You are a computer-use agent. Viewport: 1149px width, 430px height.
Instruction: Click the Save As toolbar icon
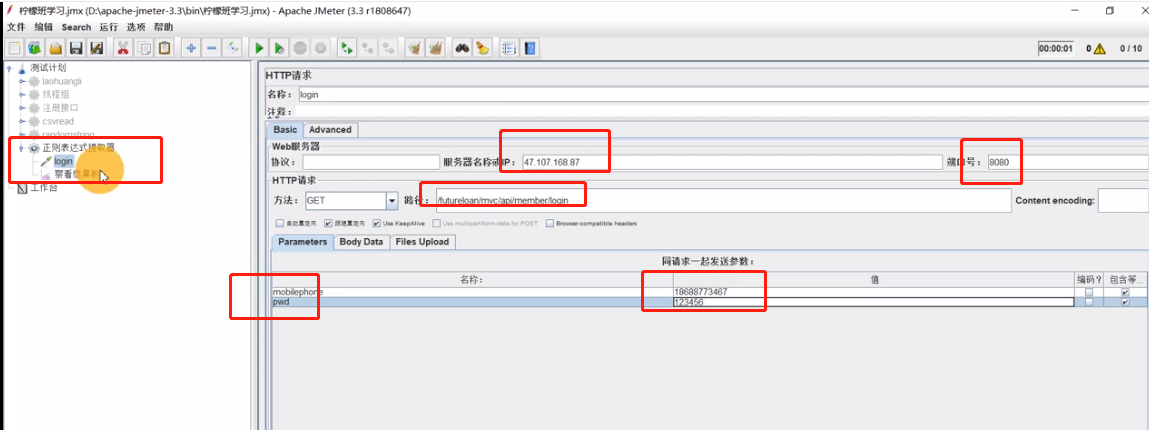pos(96,48)
